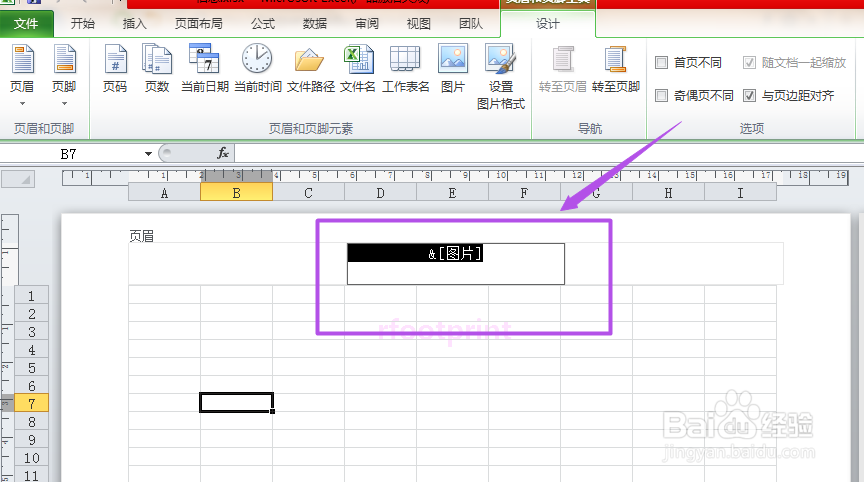Select column I header
This screenshot has height=482, width=864.
[741, 193]
